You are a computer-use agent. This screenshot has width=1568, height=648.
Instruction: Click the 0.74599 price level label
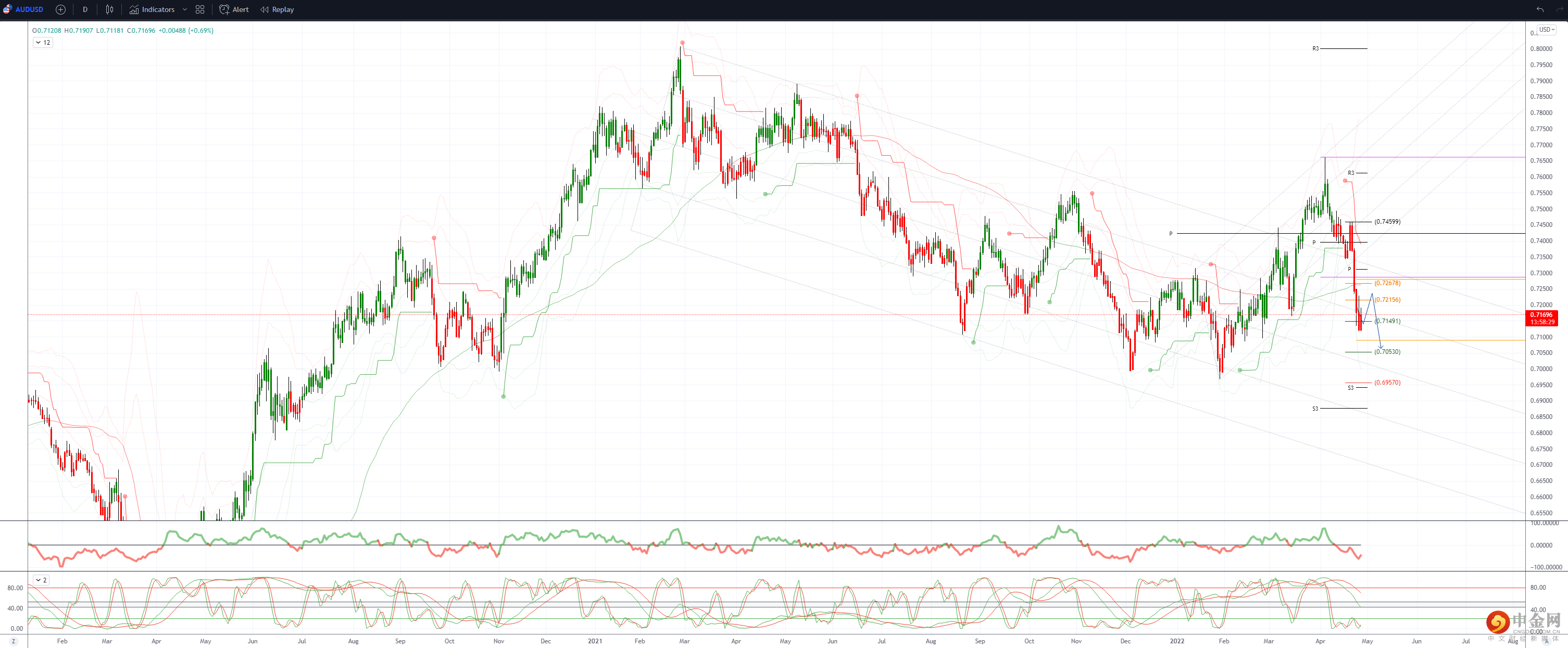click(1387, 222)
